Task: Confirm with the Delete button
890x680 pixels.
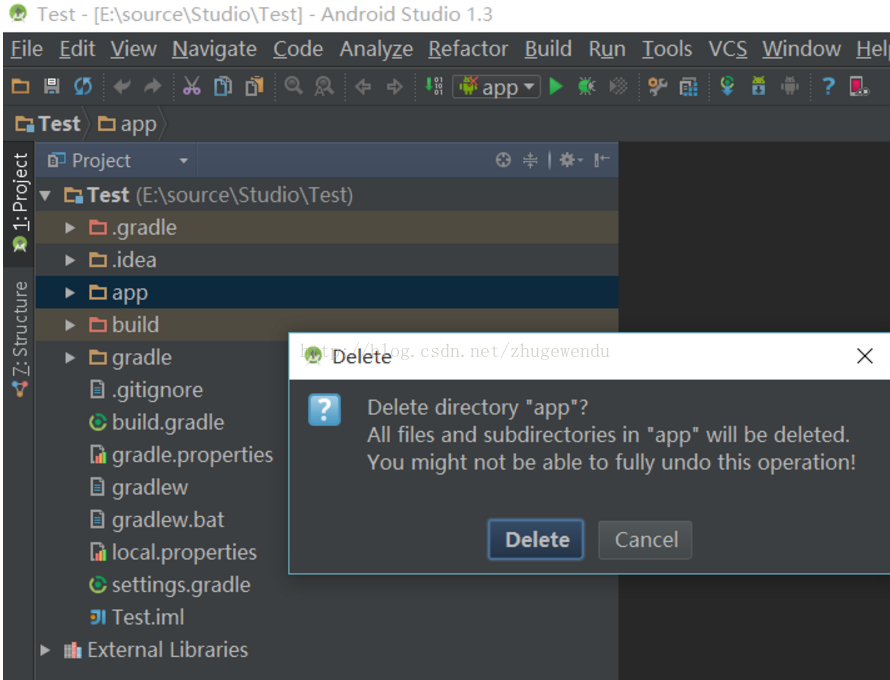Action: tap(536, 540)
